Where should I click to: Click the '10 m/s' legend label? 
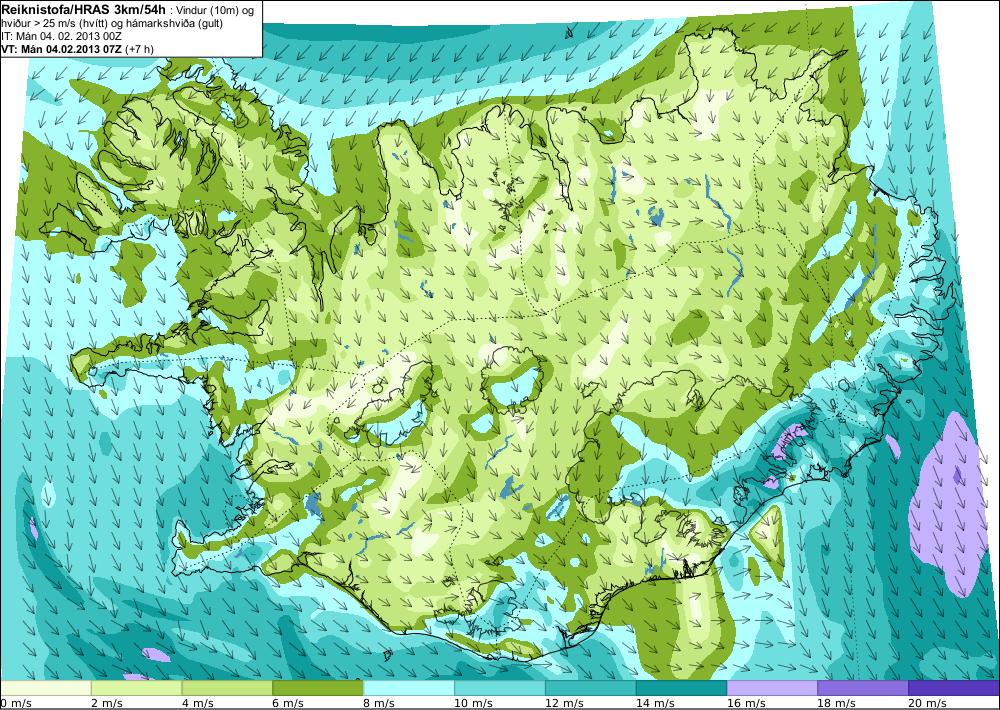coord(473,703)
